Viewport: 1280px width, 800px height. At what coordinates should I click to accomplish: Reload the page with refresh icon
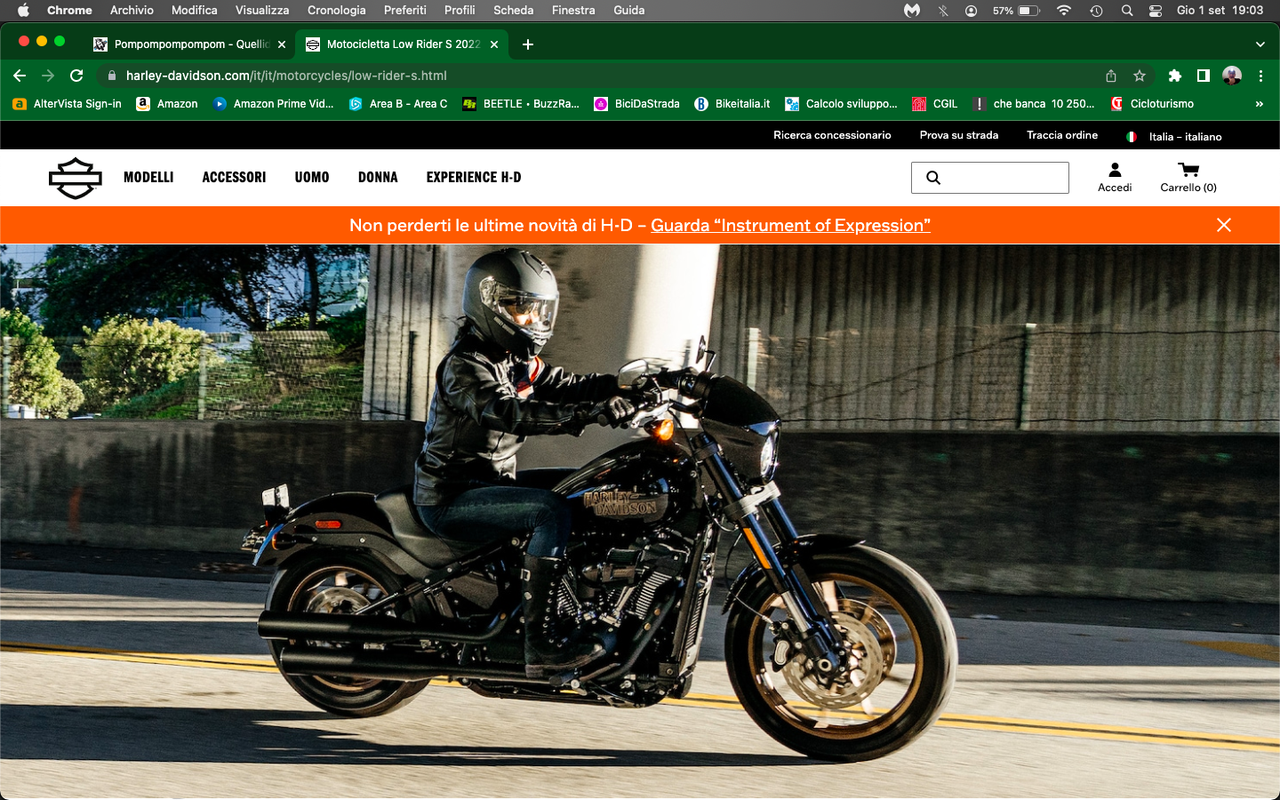(76, 75)
